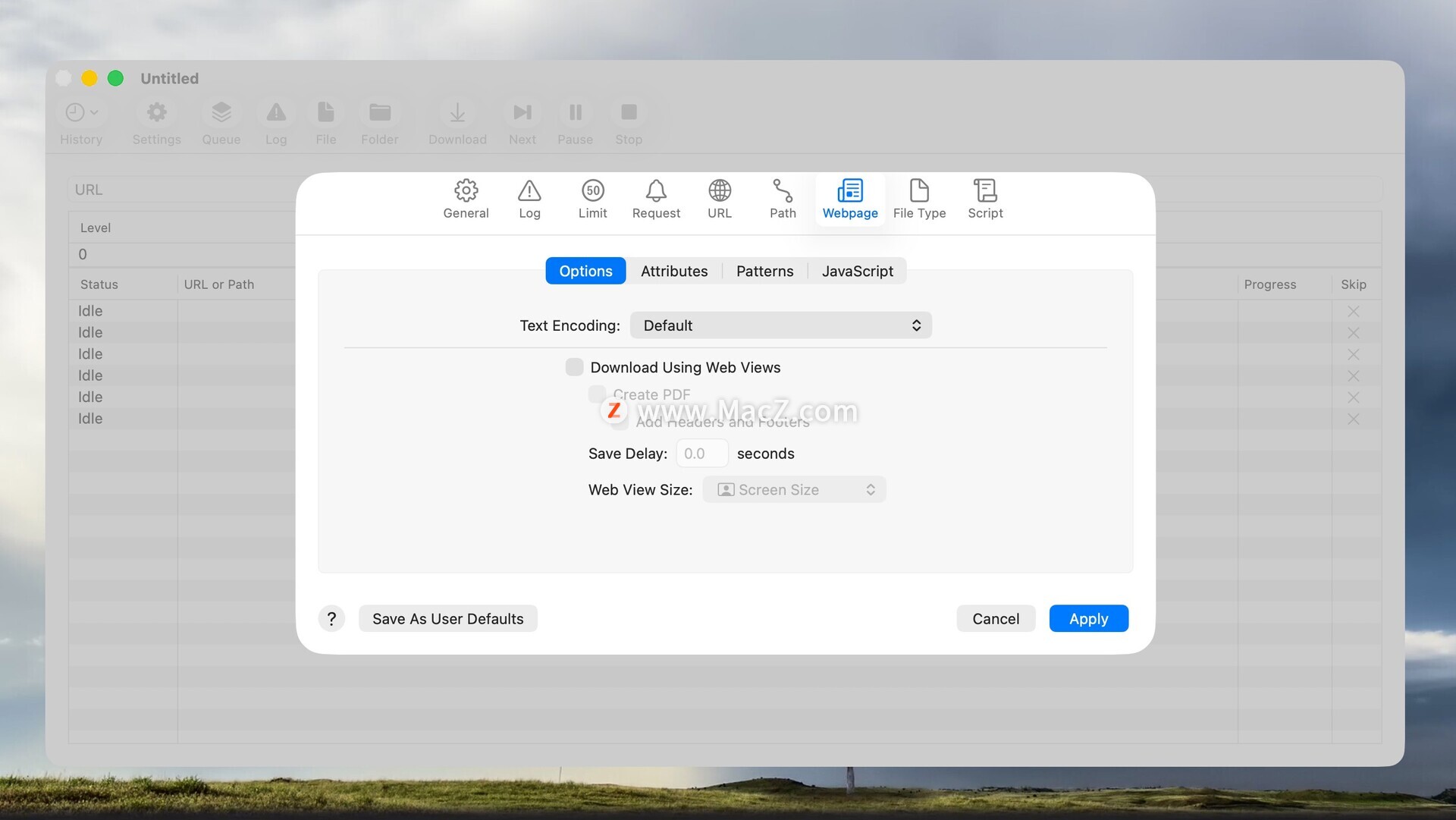Expand the Web View Size popup
Screen dimensions: 1456x820
click(x=794, y=490)
